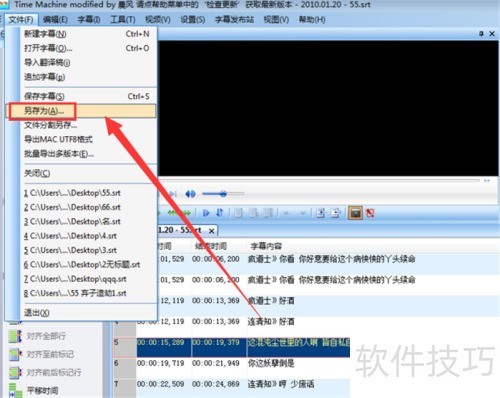Click the document with right-arrow icon

(336, 213)
